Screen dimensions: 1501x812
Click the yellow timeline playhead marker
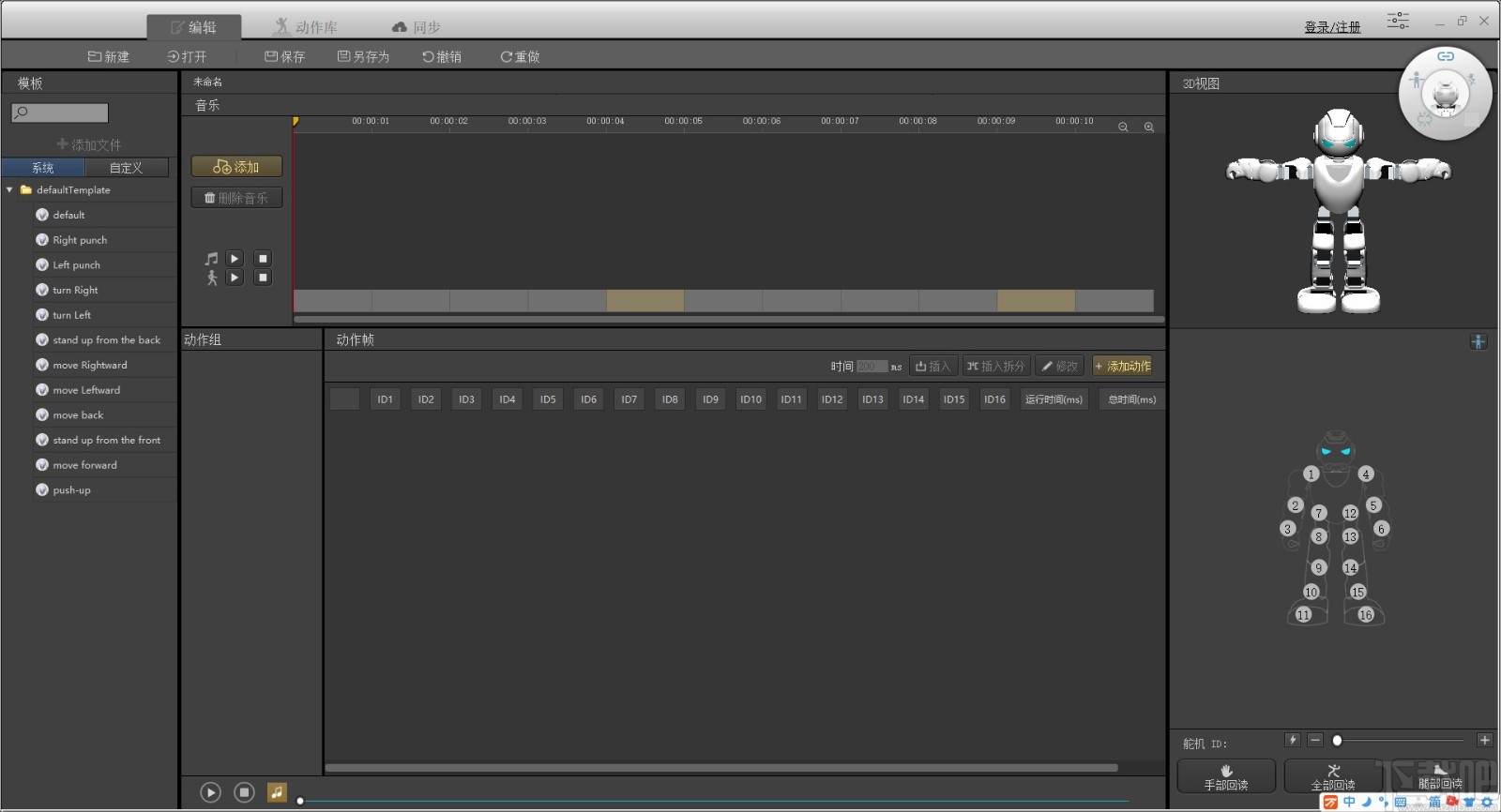point(296,122)
